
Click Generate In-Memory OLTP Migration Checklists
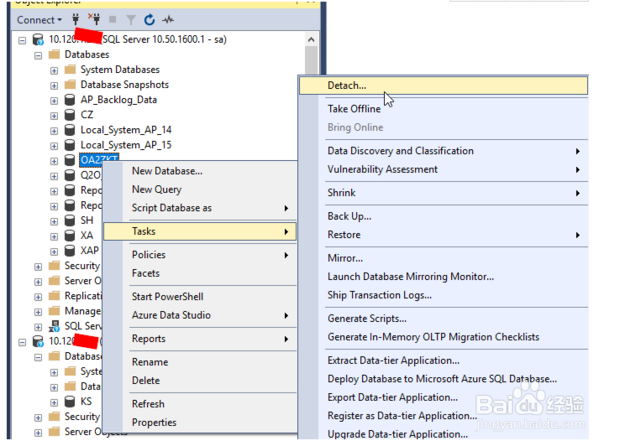443,337
